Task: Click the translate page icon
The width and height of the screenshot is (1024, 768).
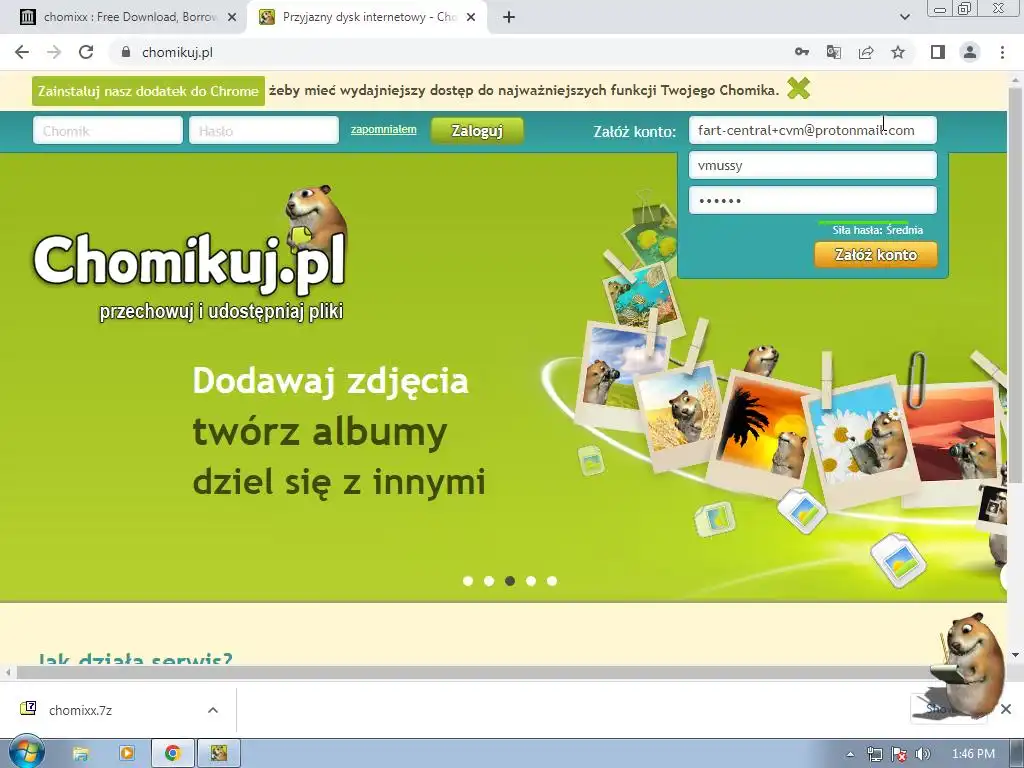Action: [x=833, y=52]
